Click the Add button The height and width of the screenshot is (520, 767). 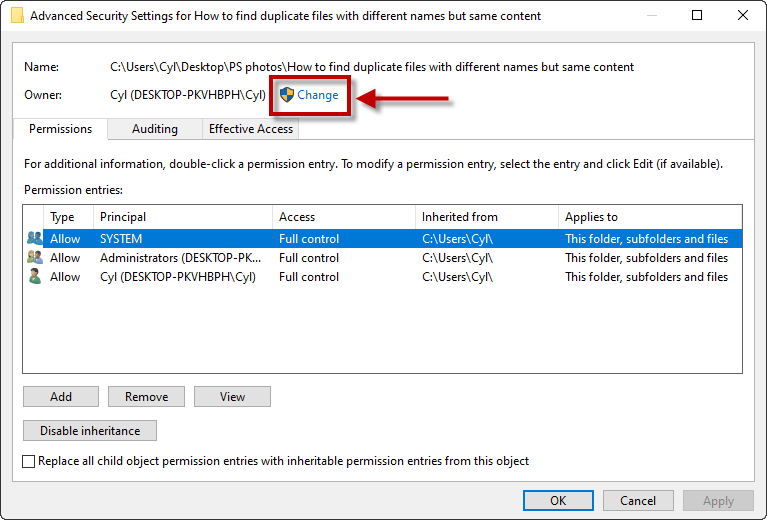(x=61, y=396)
